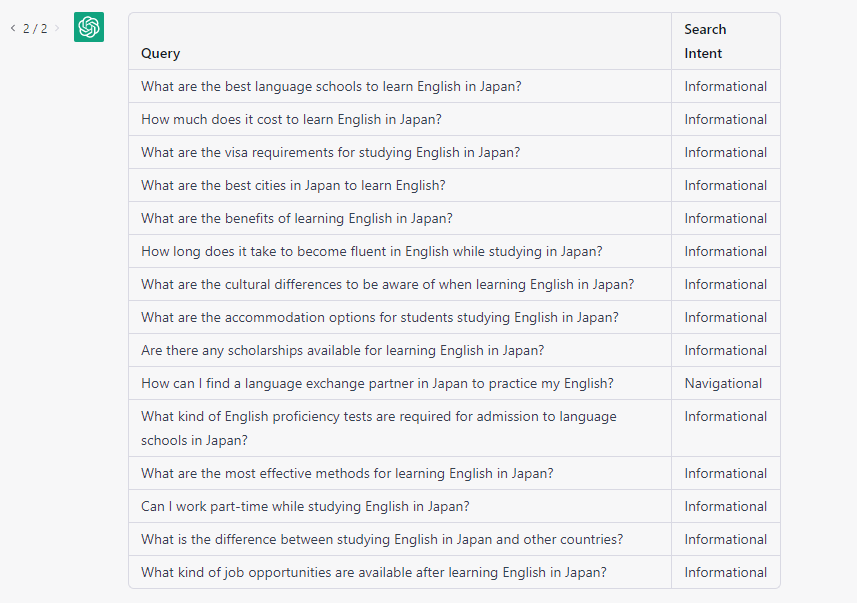Click the language exchange partner query
Viewport: 857px width, 603px height.
pos(377,383)
